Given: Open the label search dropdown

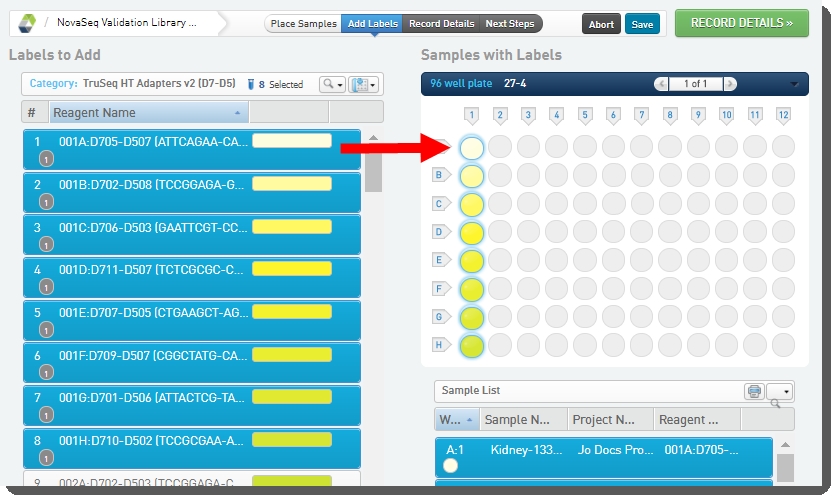Looking at the screenshot, I should pos(332,85).
